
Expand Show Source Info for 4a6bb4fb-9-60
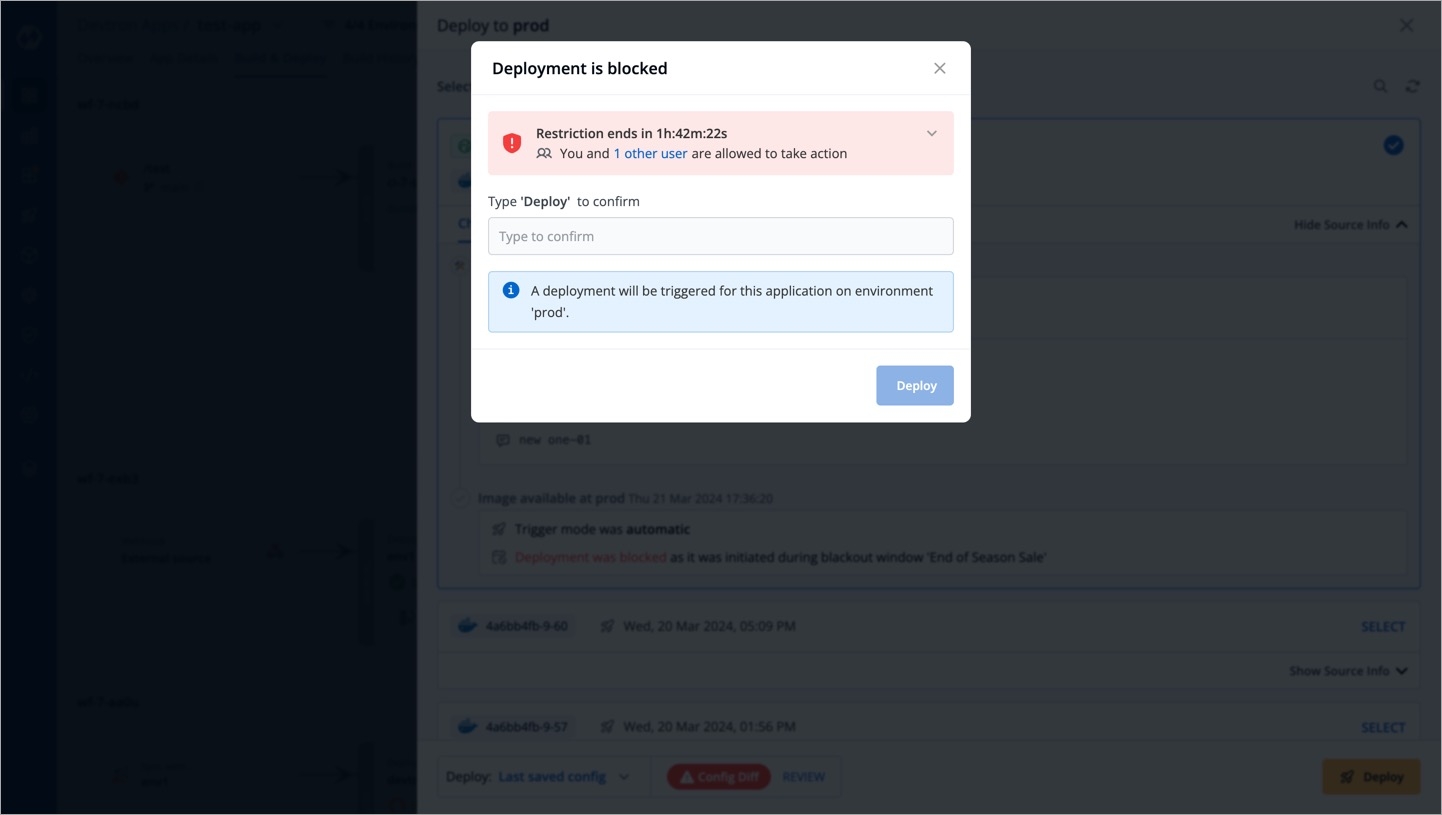(1348, 671)
